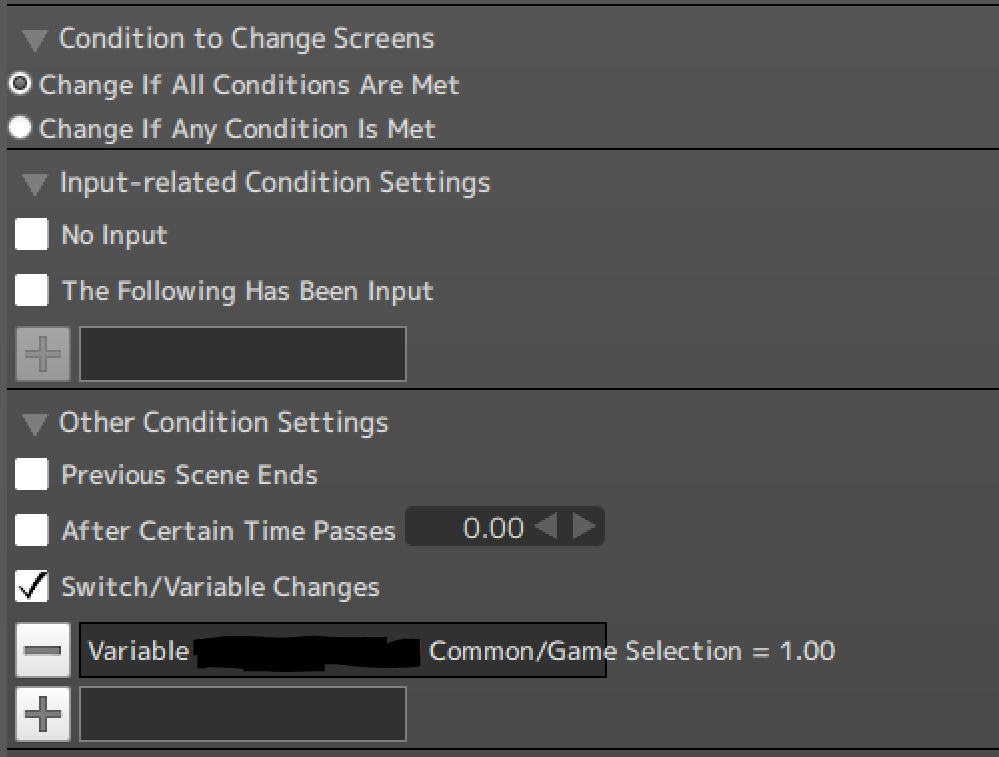999x757 pixels.
Task: Select Change If Any Condition Is Met
Action: (20, 129)
